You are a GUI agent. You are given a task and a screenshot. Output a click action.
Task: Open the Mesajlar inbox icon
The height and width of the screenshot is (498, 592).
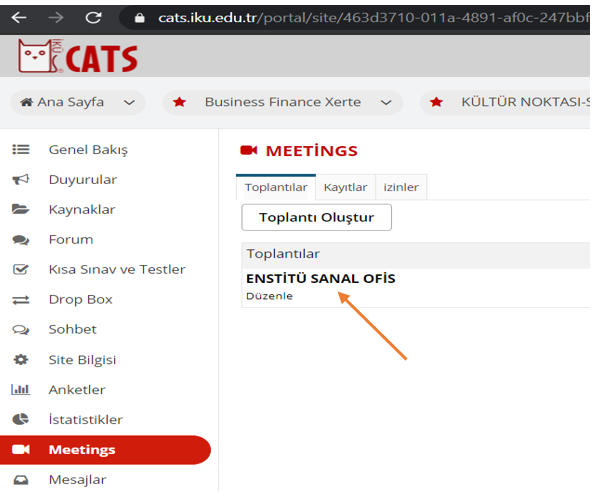pos(21,480)
